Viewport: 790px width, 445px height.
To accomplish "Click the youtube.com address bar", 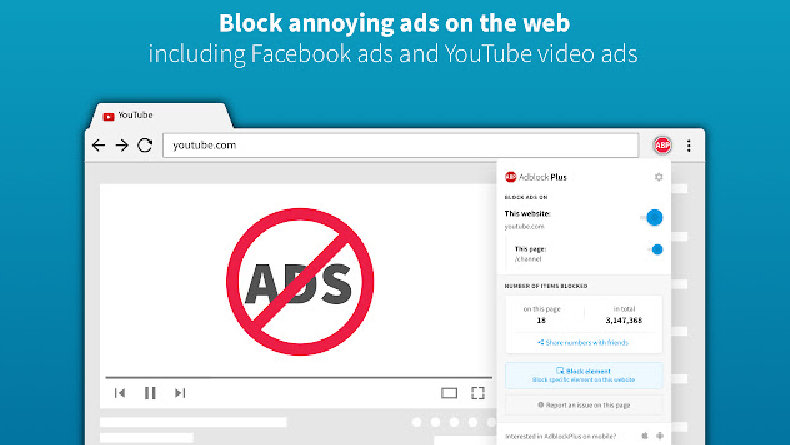I will point(400,145).
